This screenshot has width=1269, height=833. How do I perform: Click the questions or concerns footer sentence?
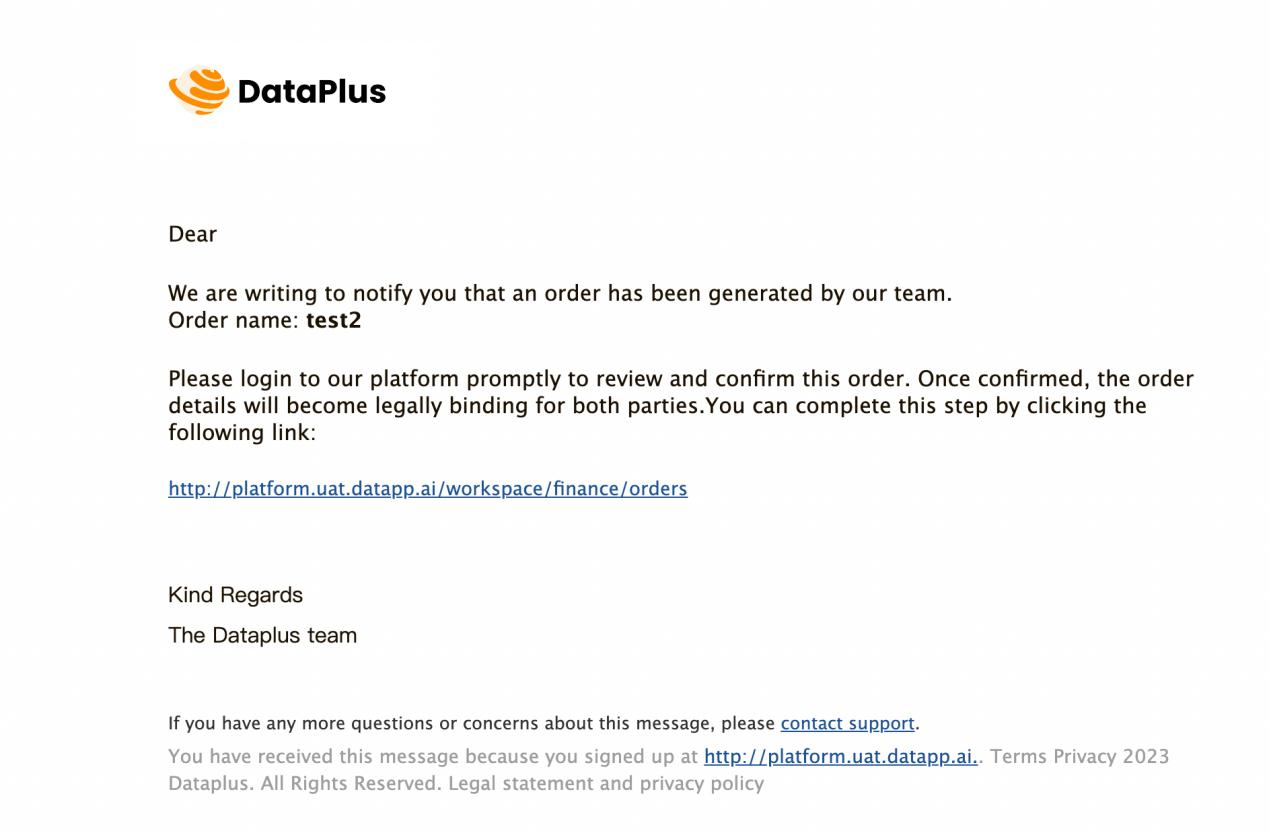pos(544,723)
